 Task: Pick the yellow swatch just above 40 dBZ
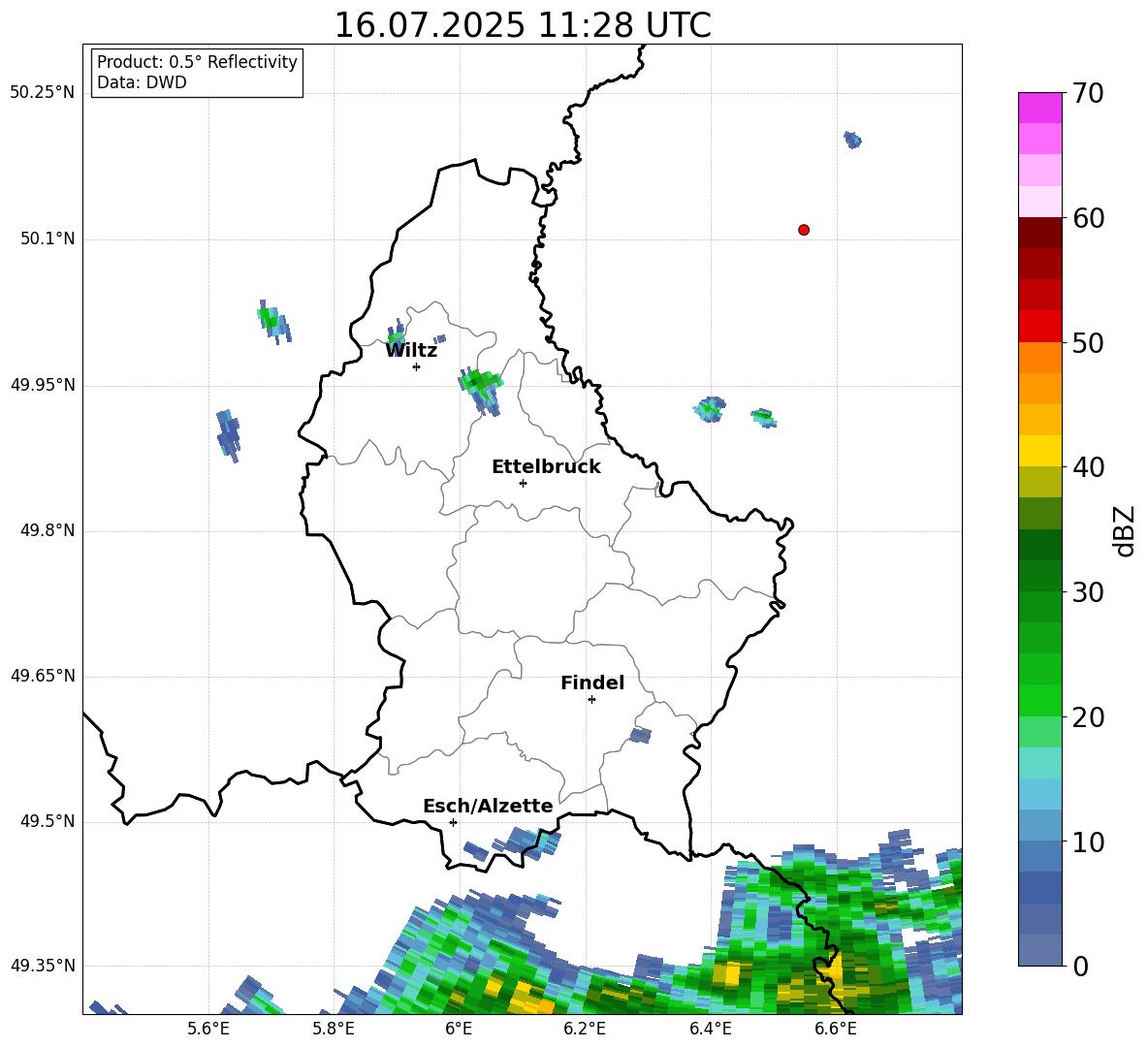[x=1039, y=451]
